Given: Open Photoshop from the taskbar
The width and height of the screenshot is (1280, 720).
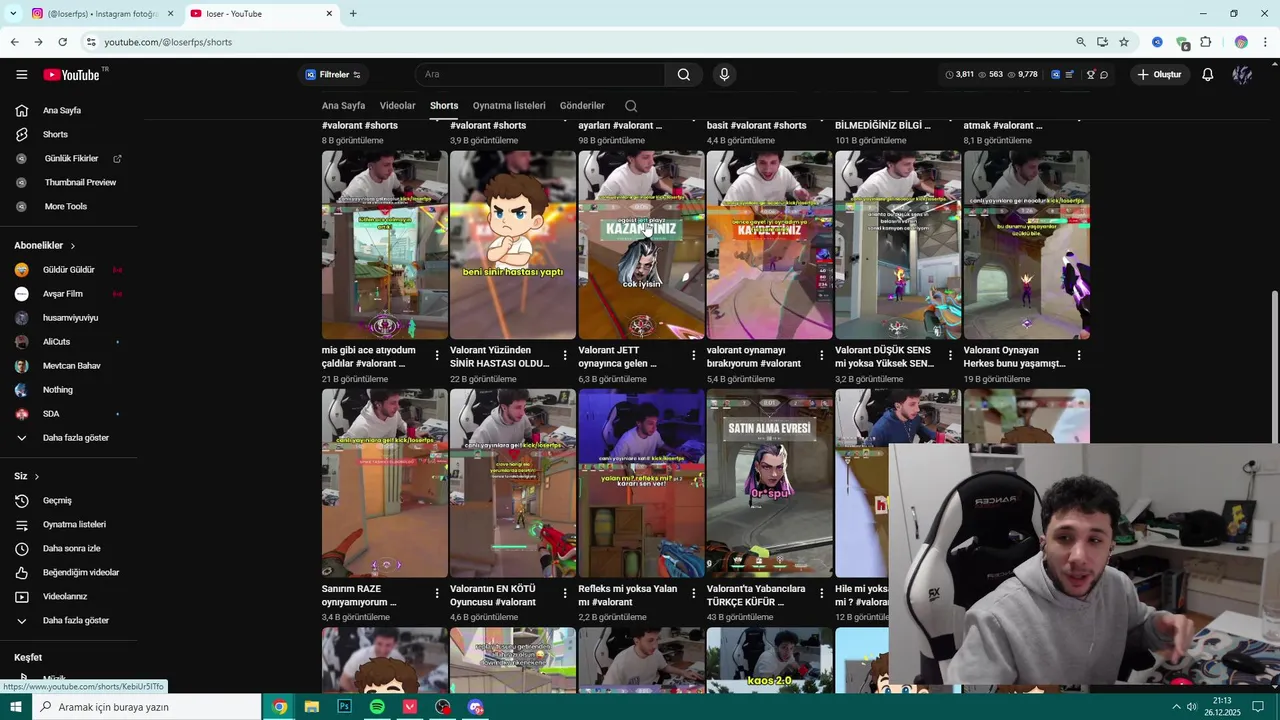Looking at the screenshot, I should click(344, 707).
